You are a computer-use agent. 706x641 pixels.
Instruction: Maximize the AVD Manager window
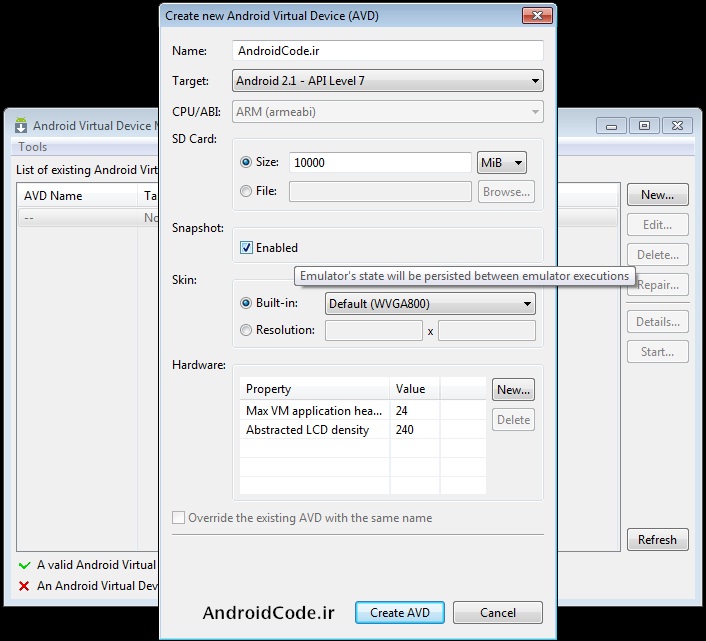[x=645, y=126]
